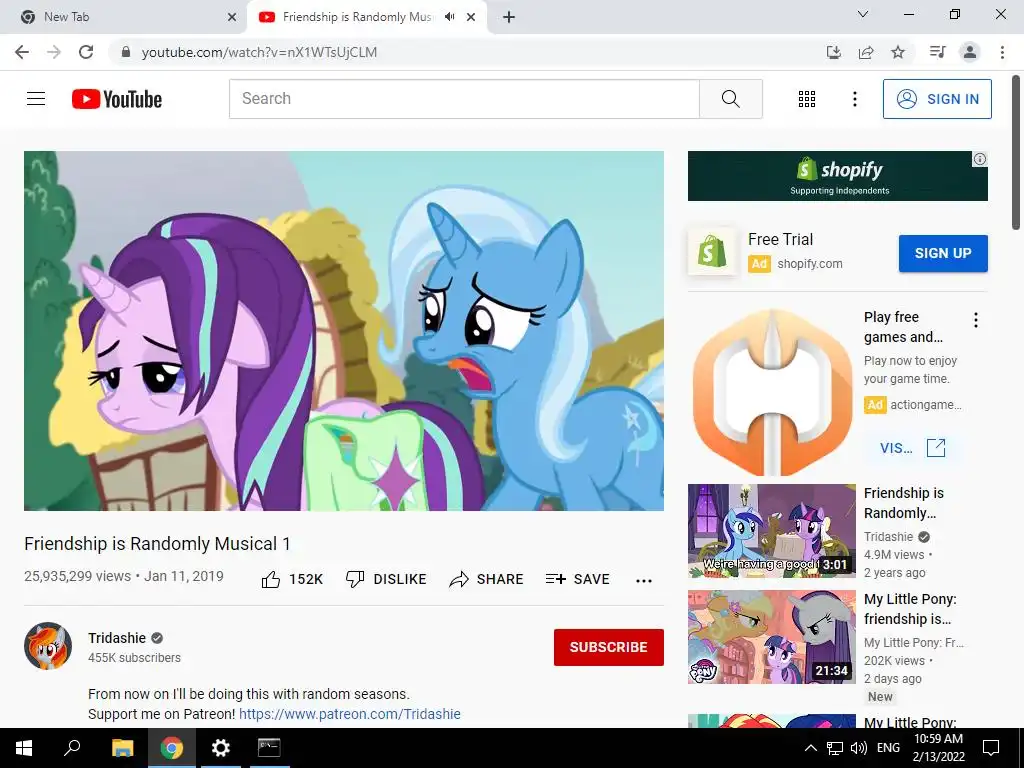
Task: Click the Chrome address bar URL
Action: (259, 52)
